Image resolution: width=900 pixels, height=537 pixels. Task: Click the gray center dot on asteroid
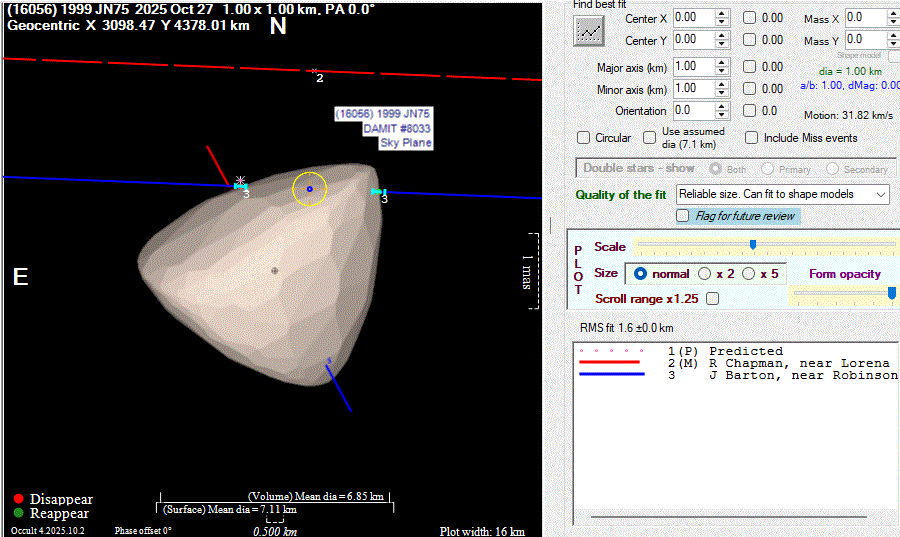(x=275, y=270)
